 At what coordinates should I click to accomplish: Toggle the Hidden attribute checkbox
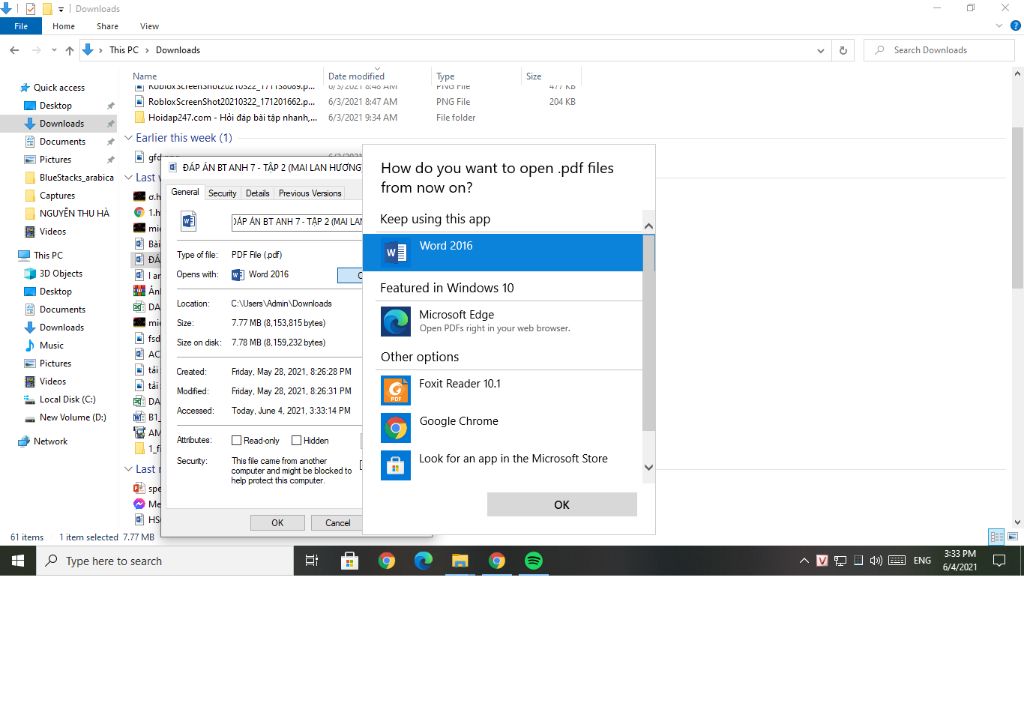tap(296, 441)
